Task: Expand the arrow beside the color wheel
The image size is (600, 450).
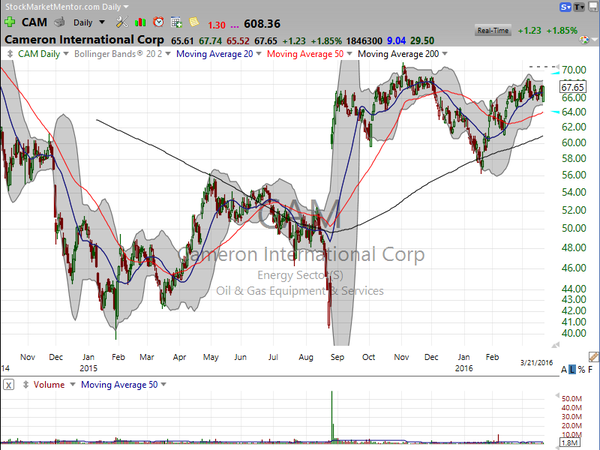Action: 595,40
